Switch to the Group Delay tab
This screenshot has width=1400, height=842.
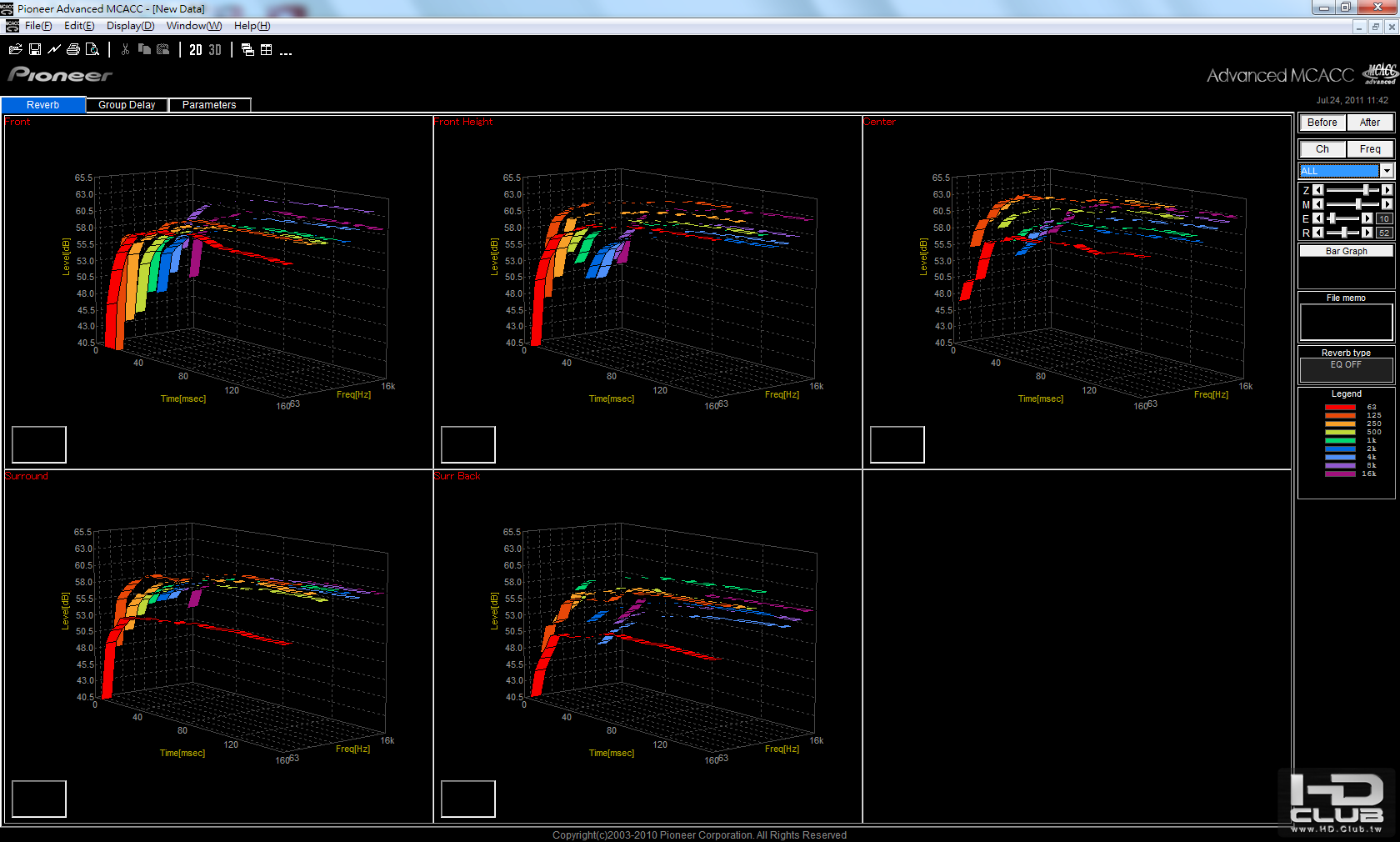[127, 105]
